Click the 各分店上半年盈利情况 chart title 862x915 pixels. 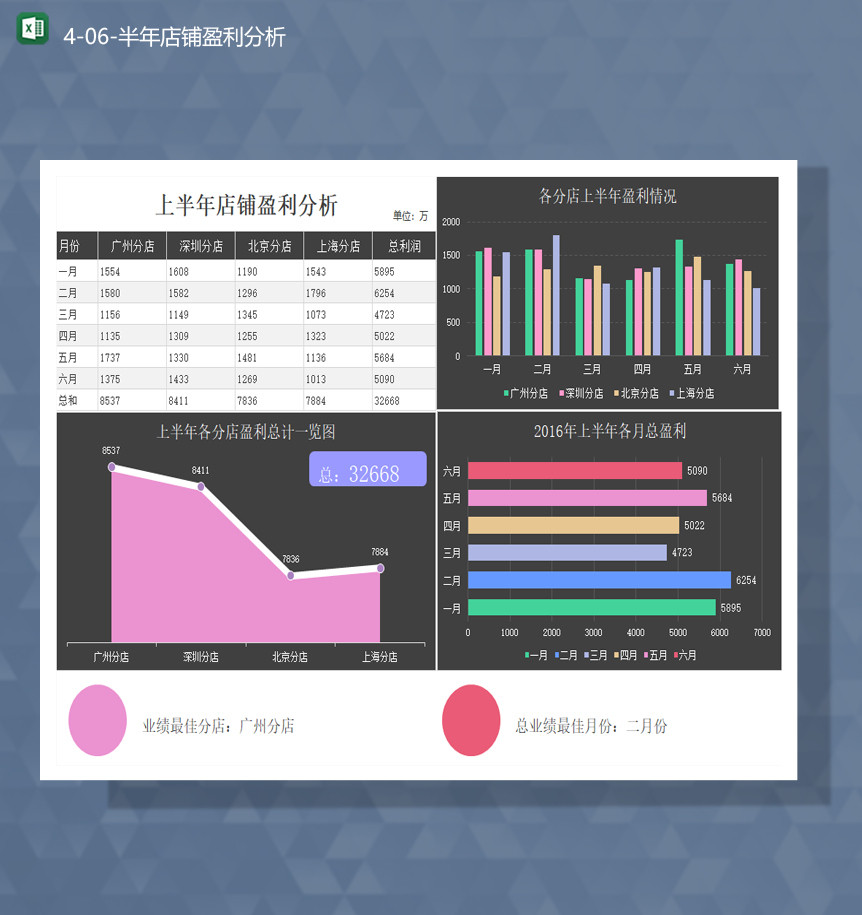coord(606,197)
